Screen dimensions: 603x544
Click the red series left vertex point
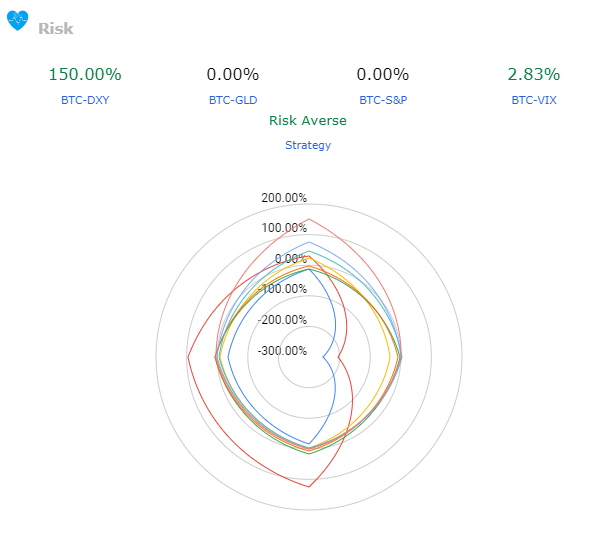coord(188,357)
